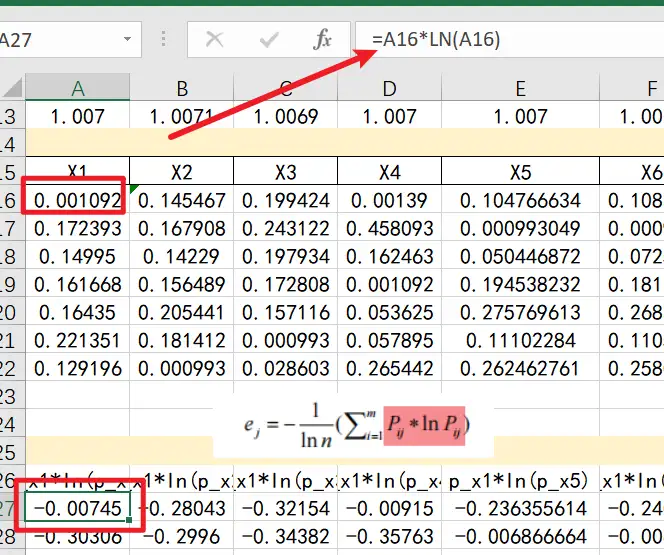Select cell C18 with 0.197934
Viewport: 664px width, 555px height.
tap(286, 256)
